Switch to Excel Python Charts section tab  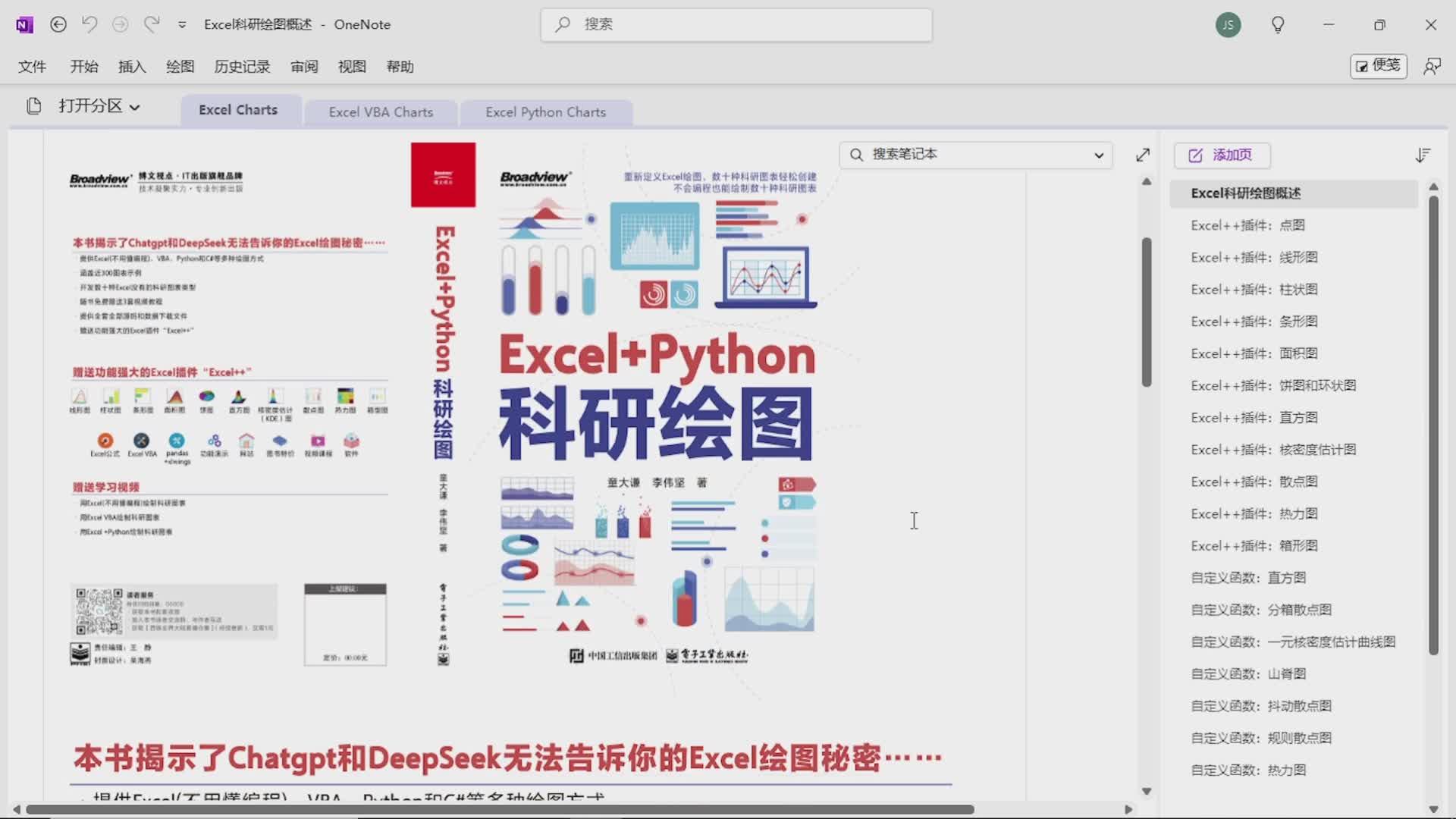coord(546,112)
